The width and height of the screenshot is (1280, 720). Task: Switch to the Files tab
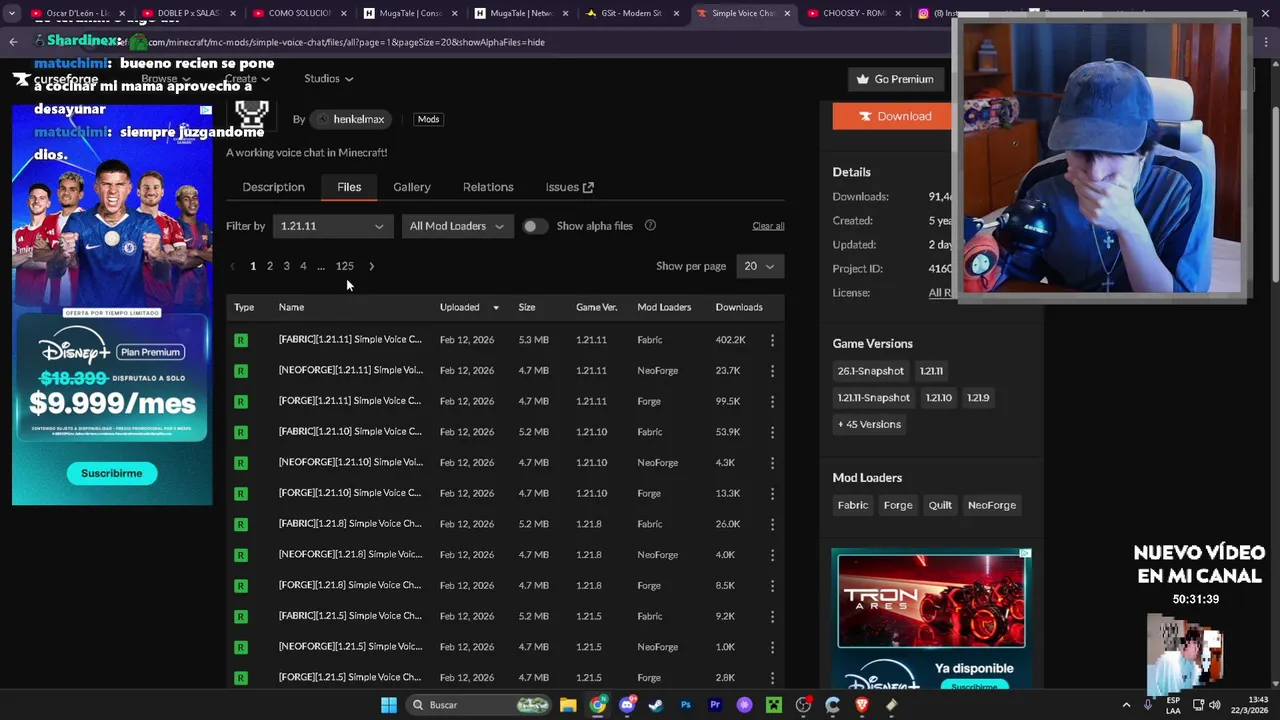[349, 187]
